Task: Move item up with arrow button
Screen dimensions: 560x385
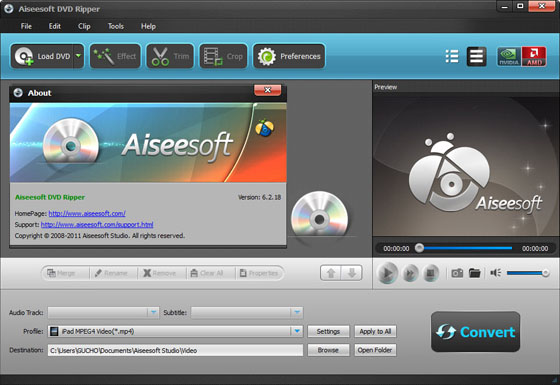Action: 331,273
